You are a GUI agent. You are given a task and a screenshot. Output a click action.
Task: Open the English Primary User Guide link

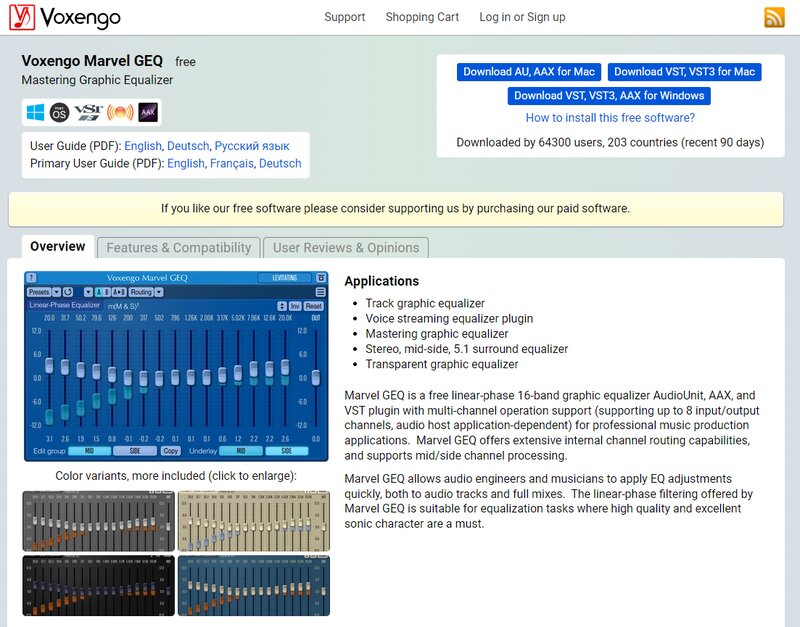186,163
